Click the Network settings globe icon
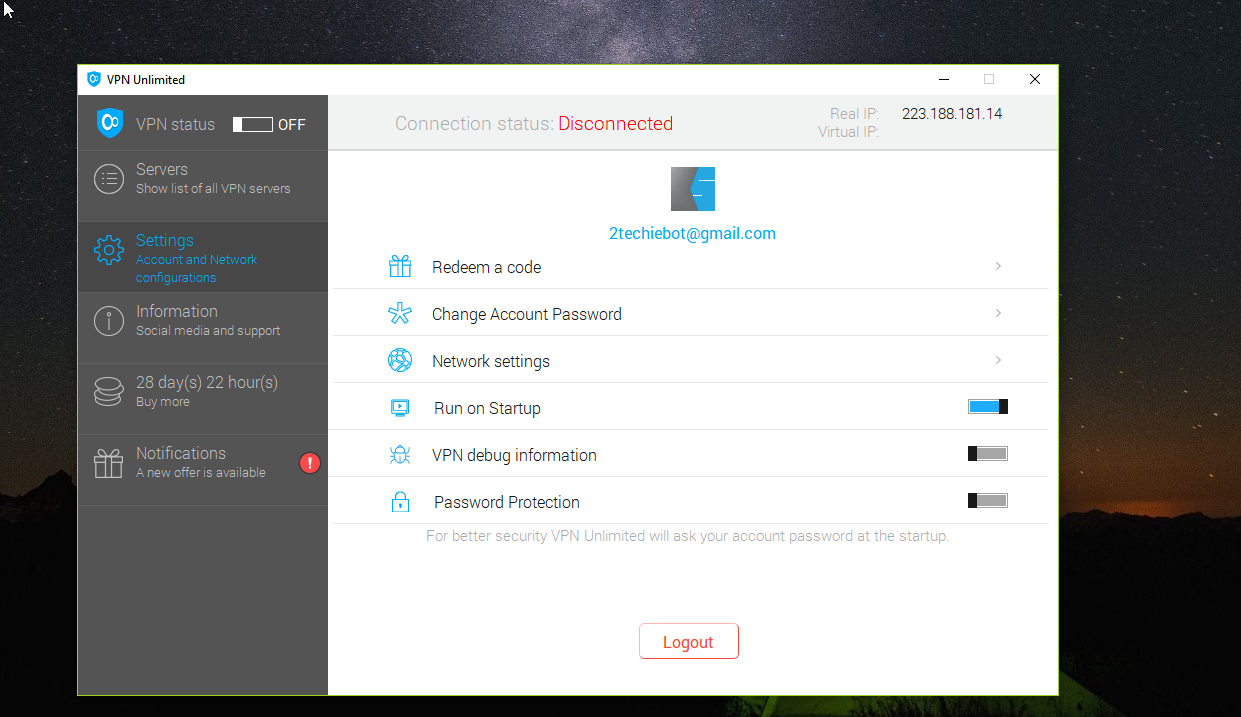The width and height of the screenshot is (1241, 717). pos(400,361)
